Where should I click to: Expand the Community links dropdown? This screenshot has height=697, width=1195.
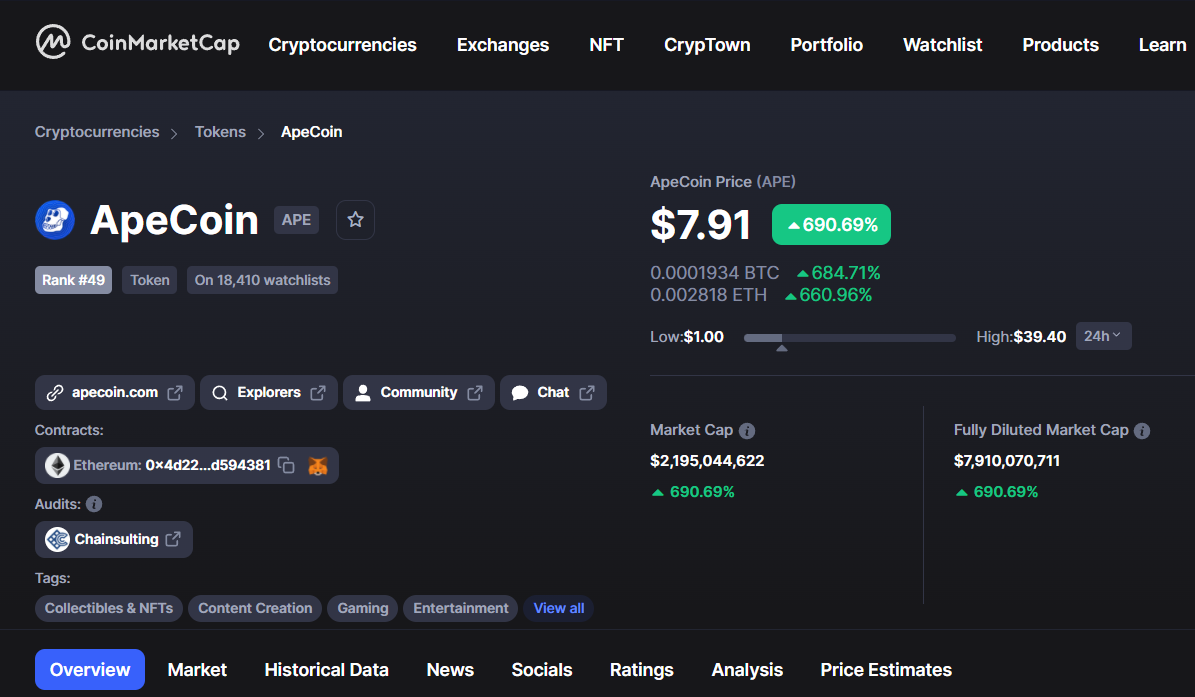click(x=419, y=392)
